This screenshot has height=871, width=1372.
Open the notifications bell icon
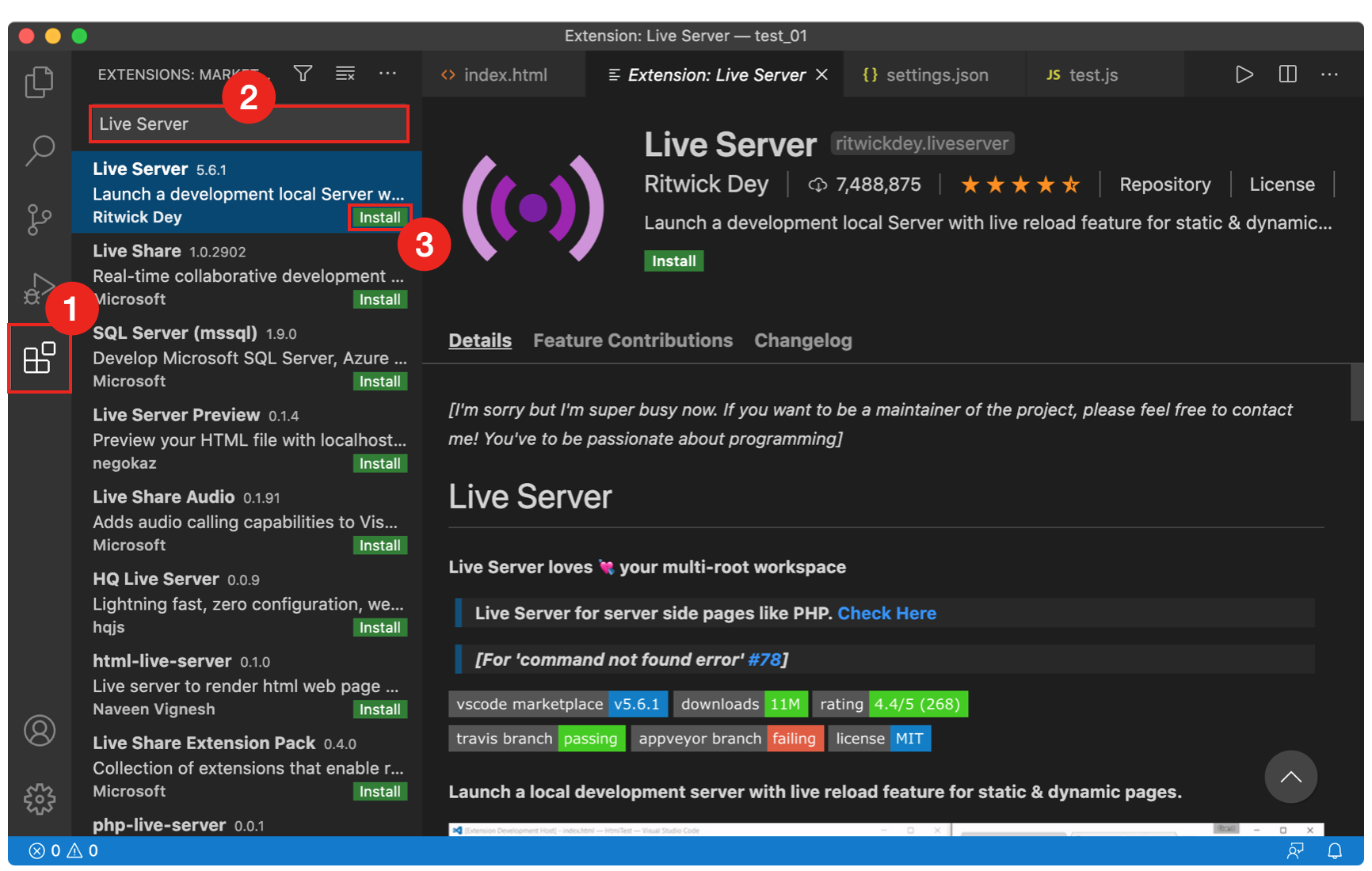pos(1335,850)
